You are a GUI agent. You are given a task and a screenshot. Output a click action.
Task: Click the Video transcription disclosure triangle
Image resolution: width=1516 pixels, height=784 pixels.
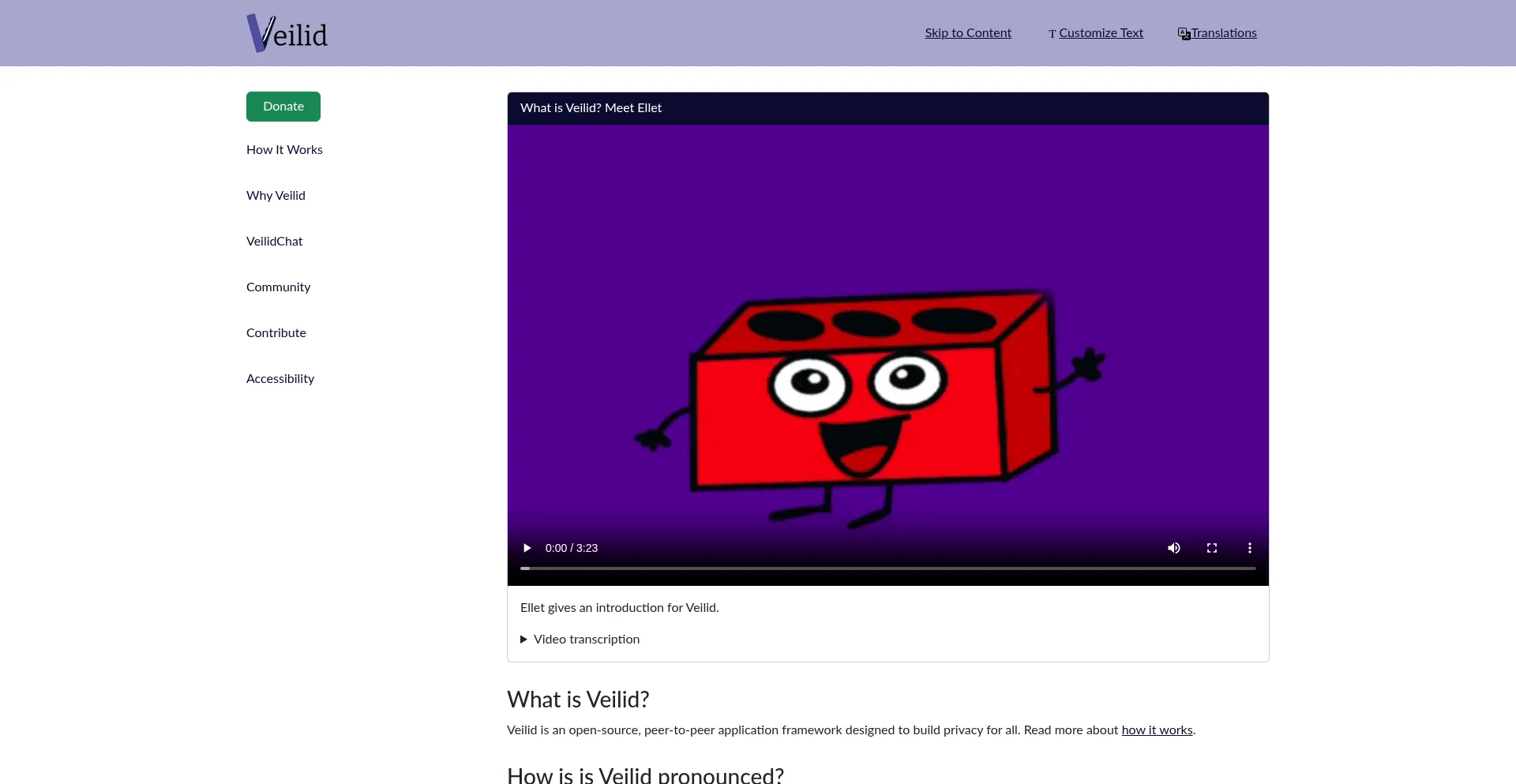tap(524, 639)
